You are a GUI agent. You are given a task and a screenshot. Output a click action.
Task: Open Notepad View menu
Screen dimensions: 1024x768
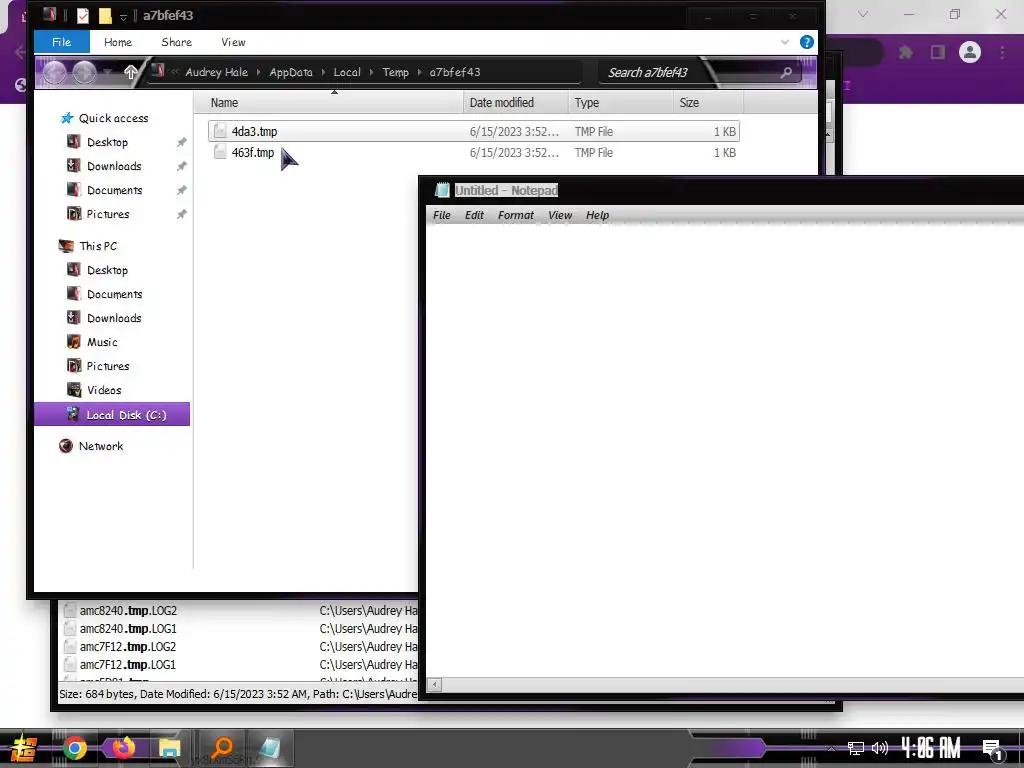pos(560,215)
